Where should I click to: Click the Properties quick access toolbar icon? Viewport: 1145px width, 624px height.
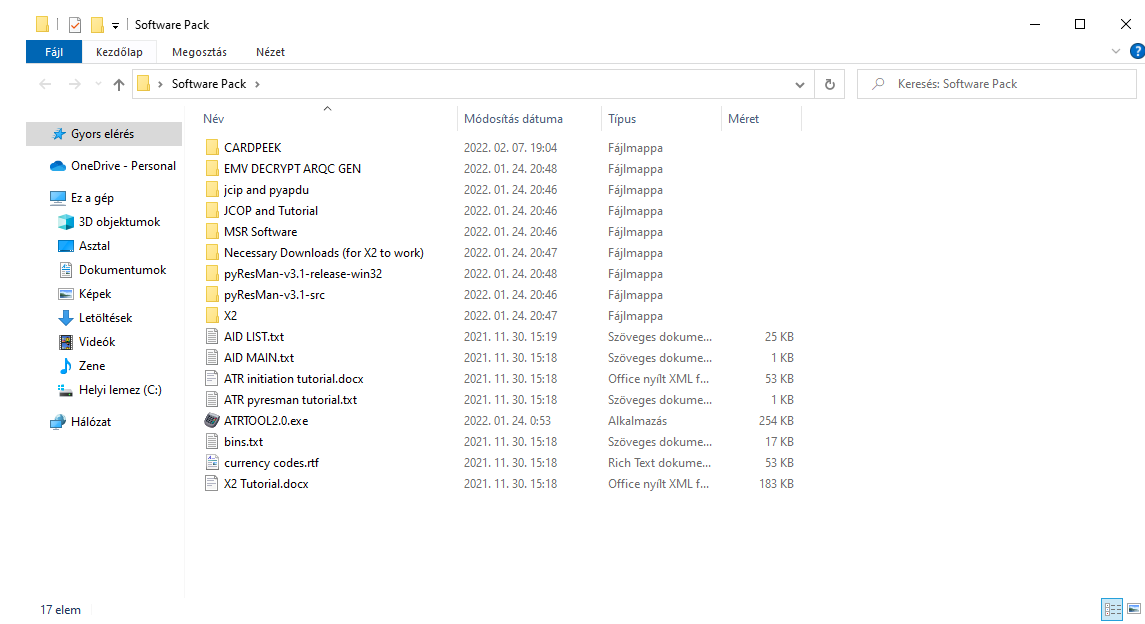click(74, 25)
